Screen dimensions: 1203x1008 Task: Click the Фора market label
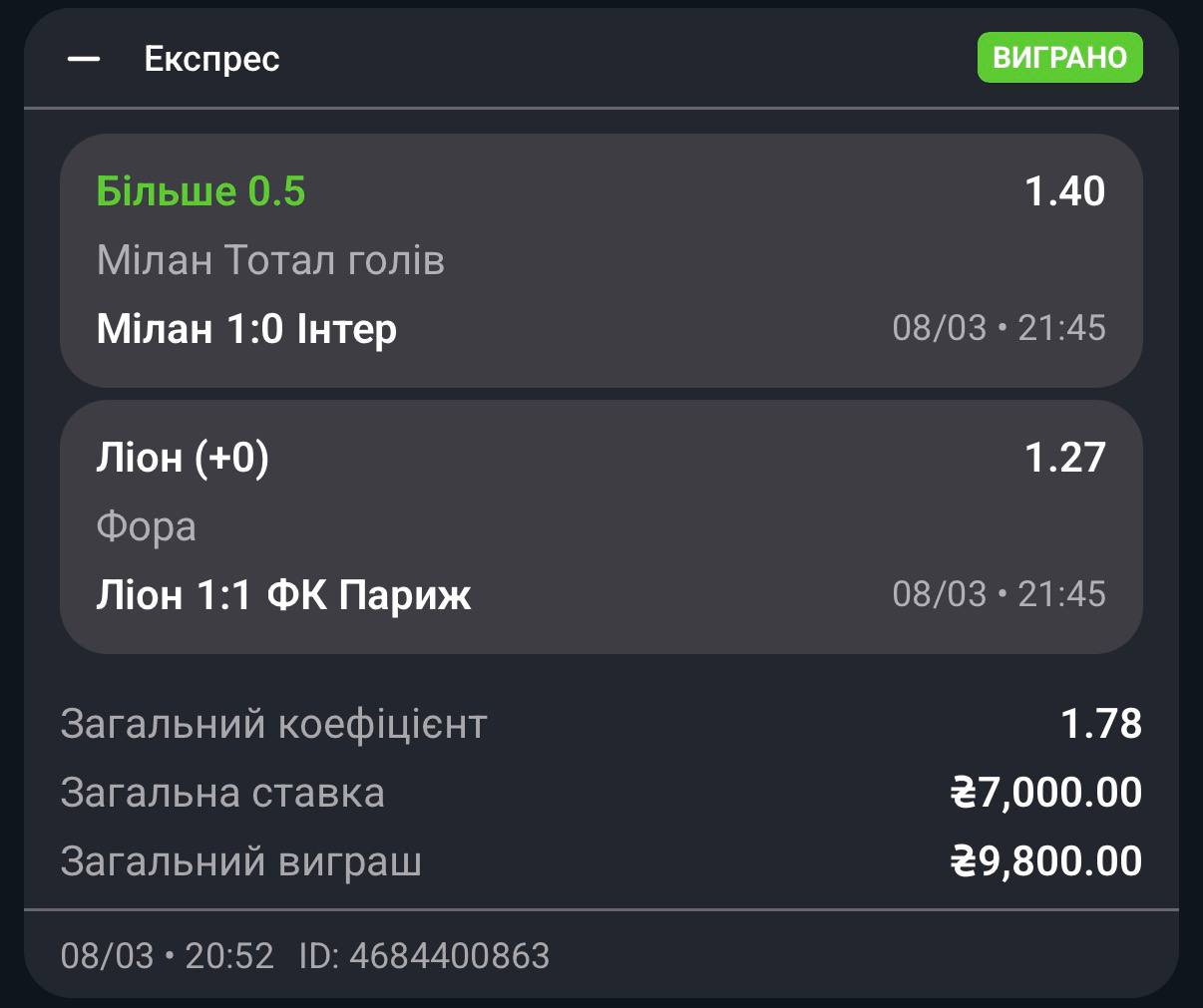pyautogui.click(x=146, y=526)
